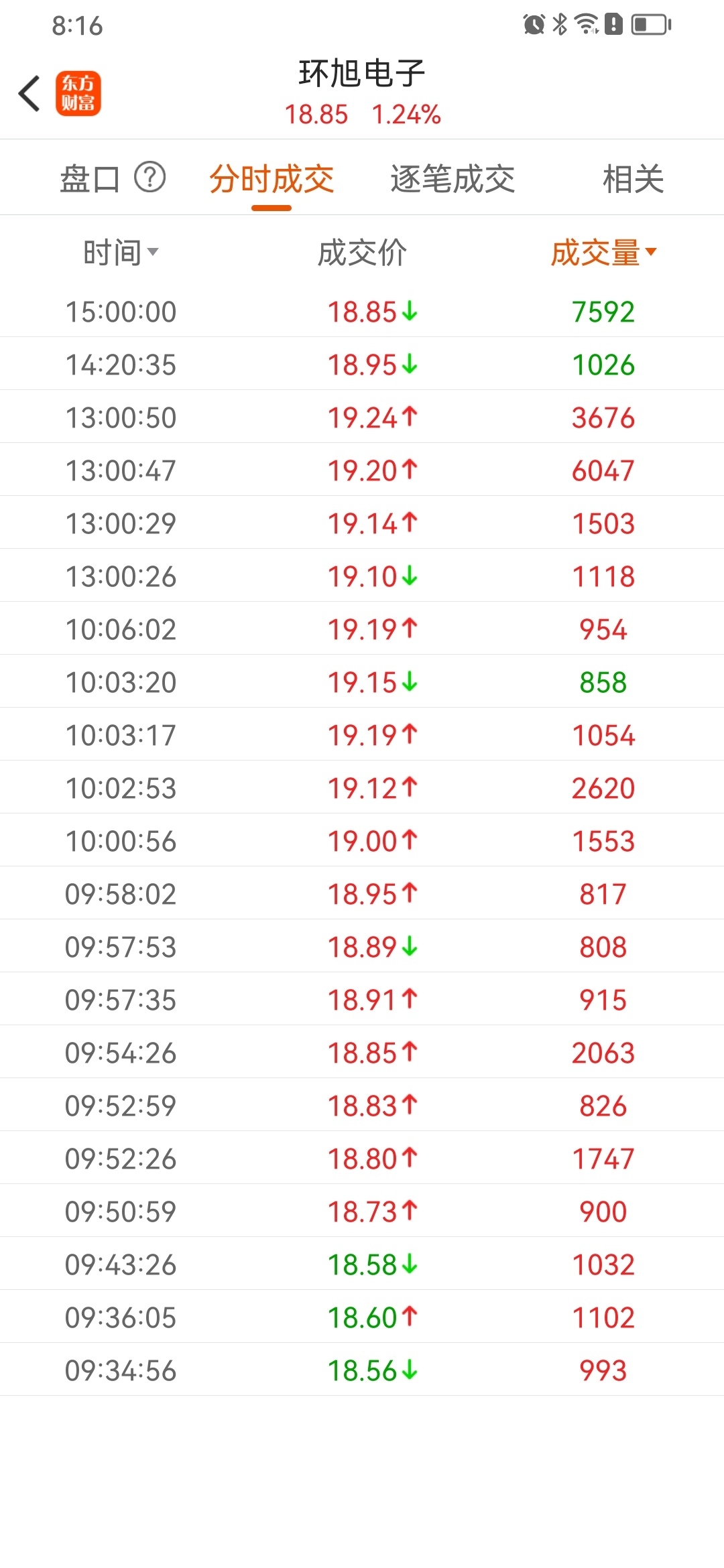Tap the back arrow icon
724x1568 pixels.
click(29, 93)
